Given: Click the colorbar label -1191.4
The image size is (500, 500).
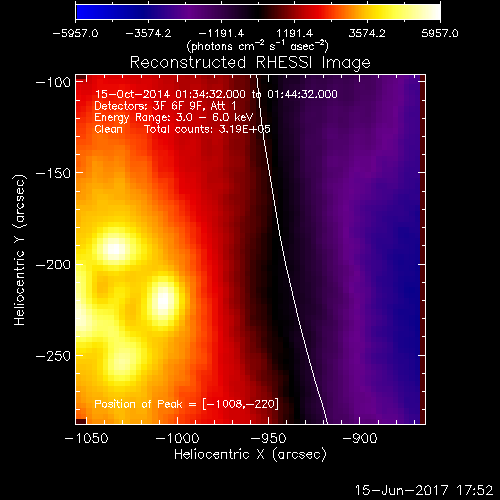Looking at the screenshot, I should tap(221, 33).
